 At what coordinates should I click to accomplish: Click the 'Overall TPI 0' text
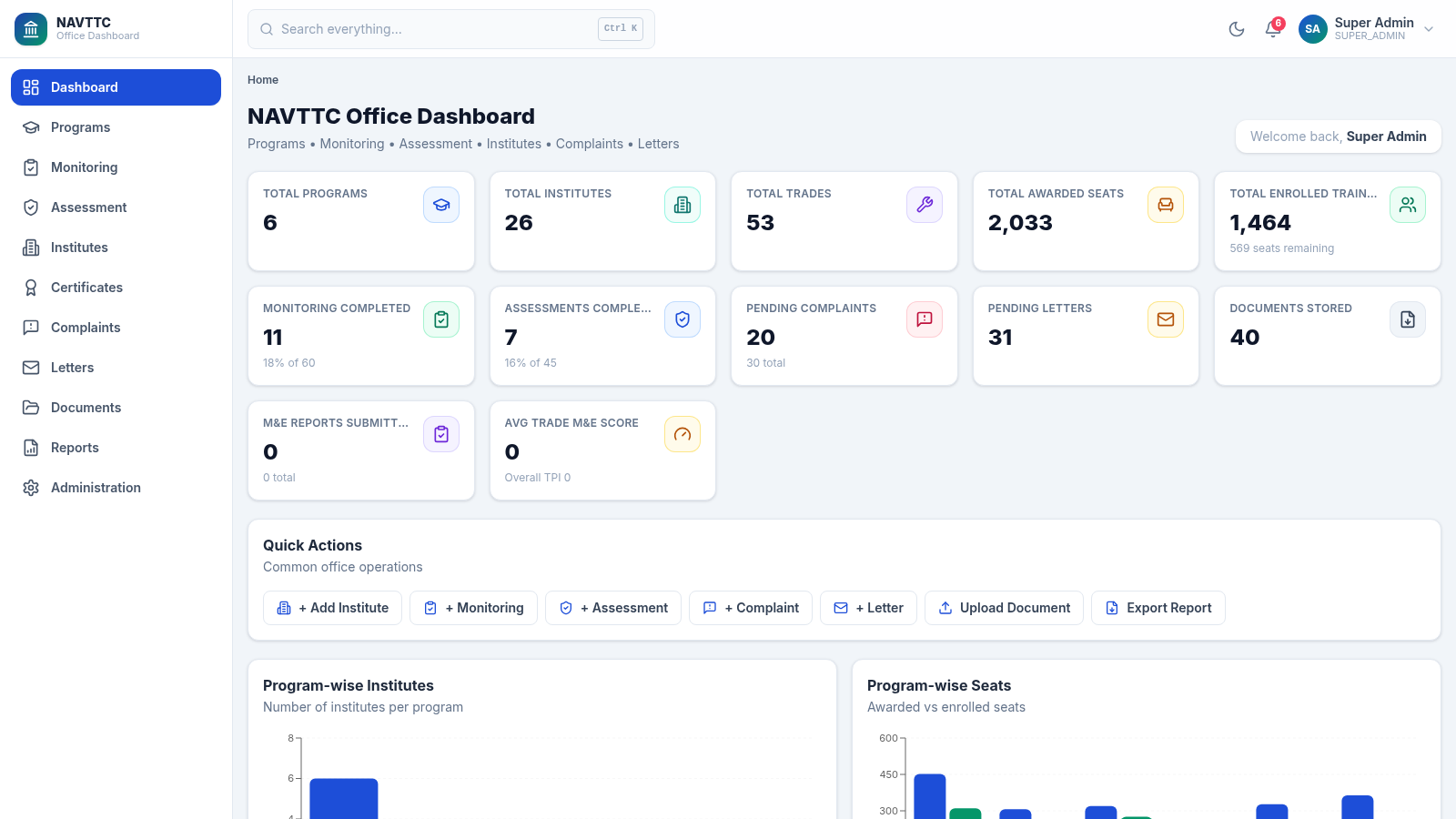click(x=538, y=478)
